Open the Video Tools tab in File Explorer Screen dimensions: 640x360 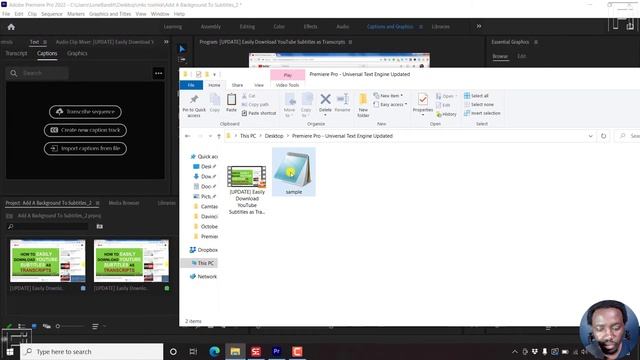click(287, 85)
